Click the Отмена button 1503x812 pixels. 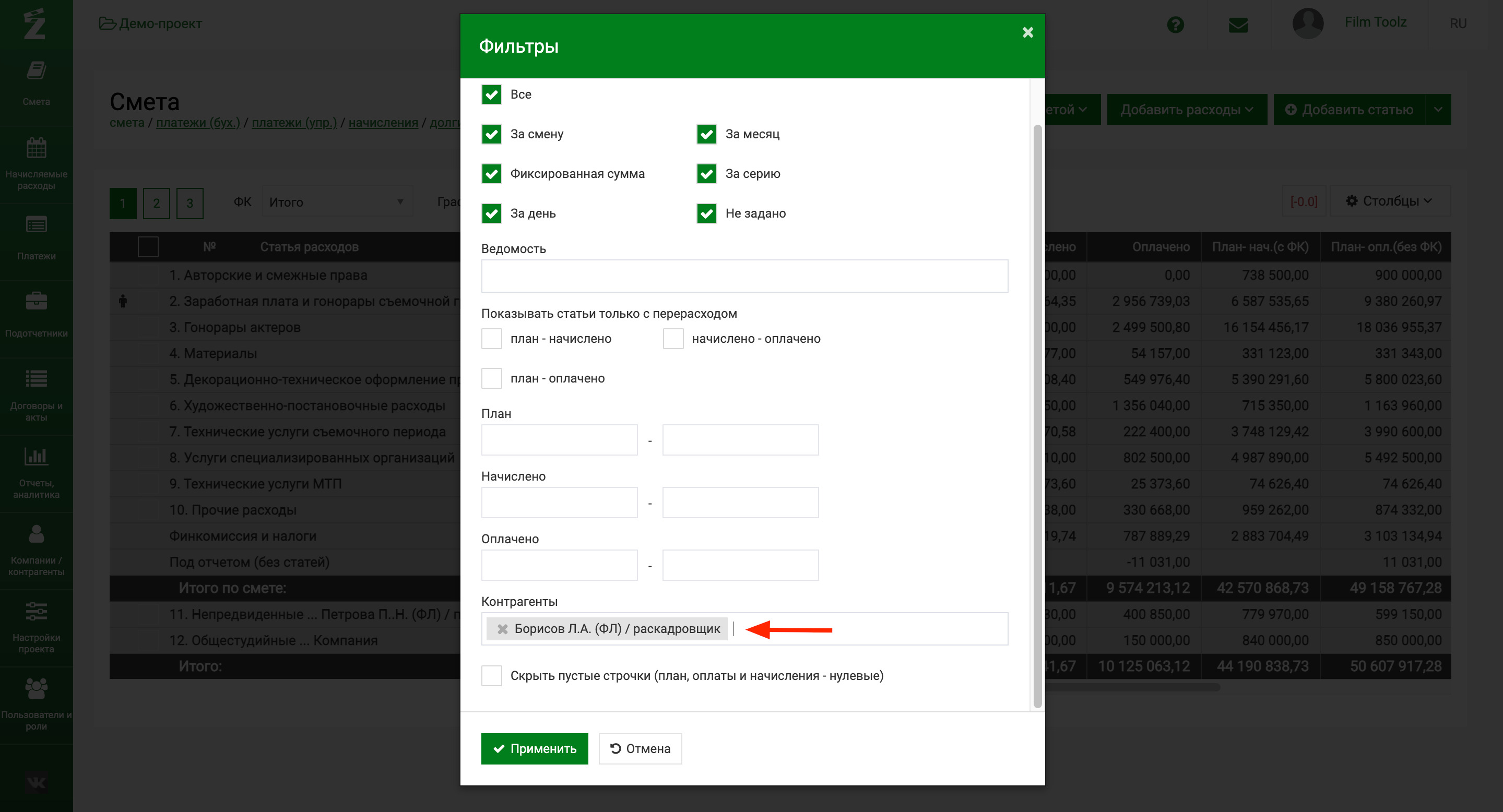point(640,748)
